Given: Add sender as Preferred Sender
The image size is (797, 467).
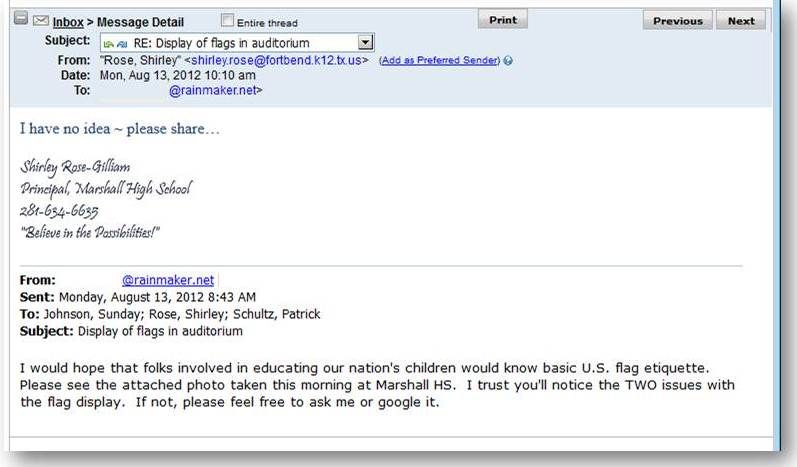Looking at the screenshot, I should (x=440, y=60).
